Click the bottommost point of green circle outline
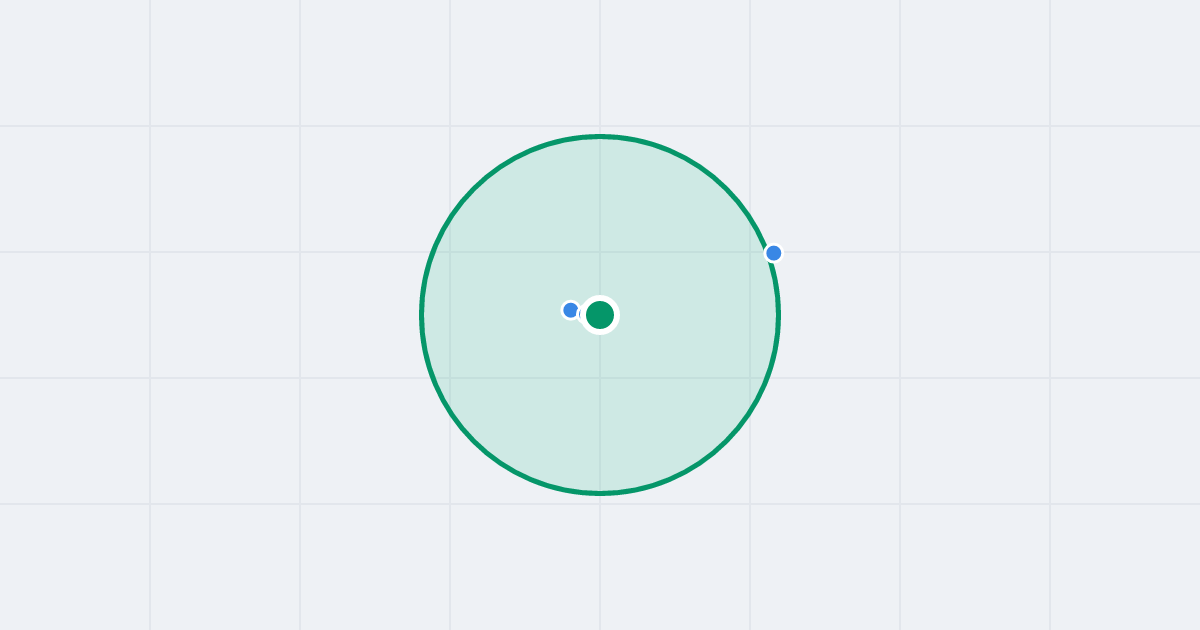The height and width of the screenshot is (630, 1200). click(600, 493)
